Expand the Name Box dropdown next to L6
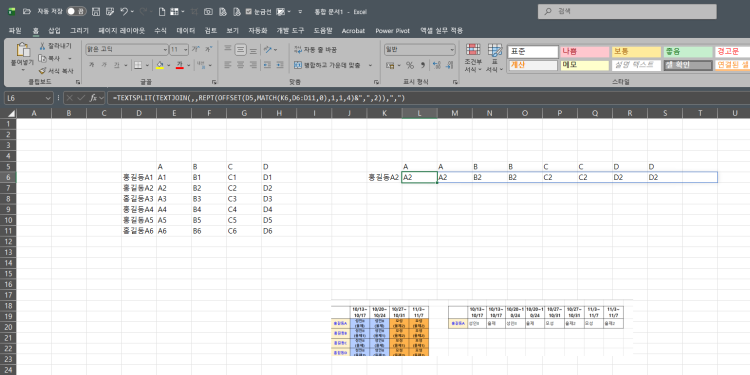The height and width of the screenshot is (375, 750). (48, 98)
